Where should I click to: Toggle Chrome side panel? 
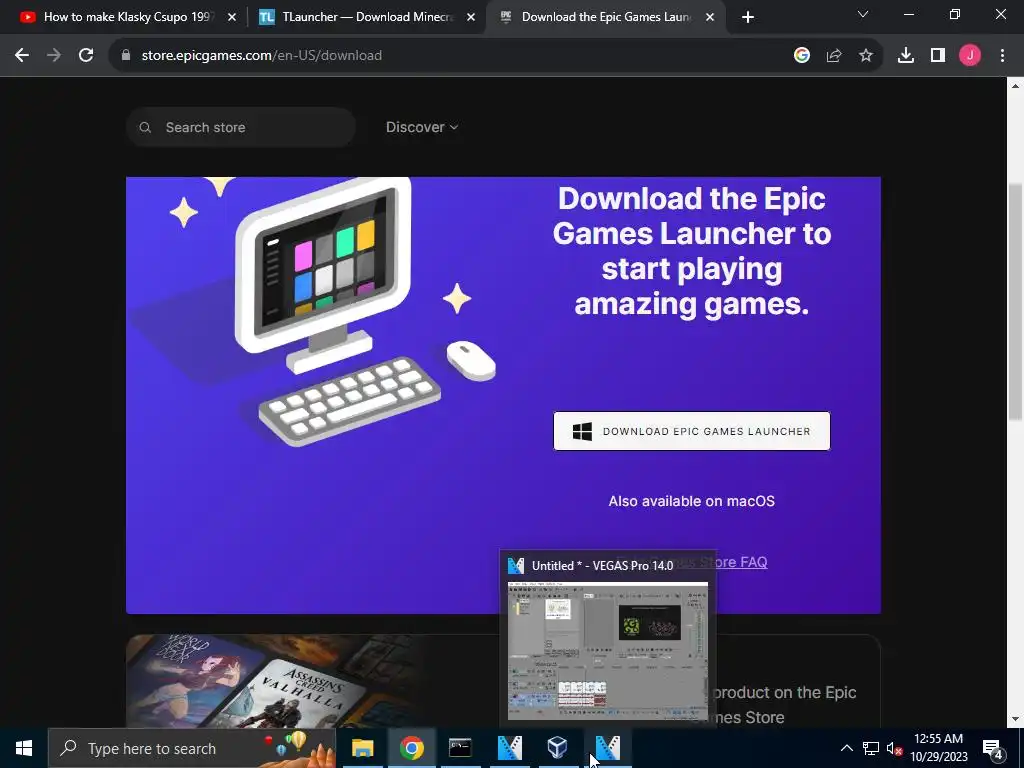[938, 56]
